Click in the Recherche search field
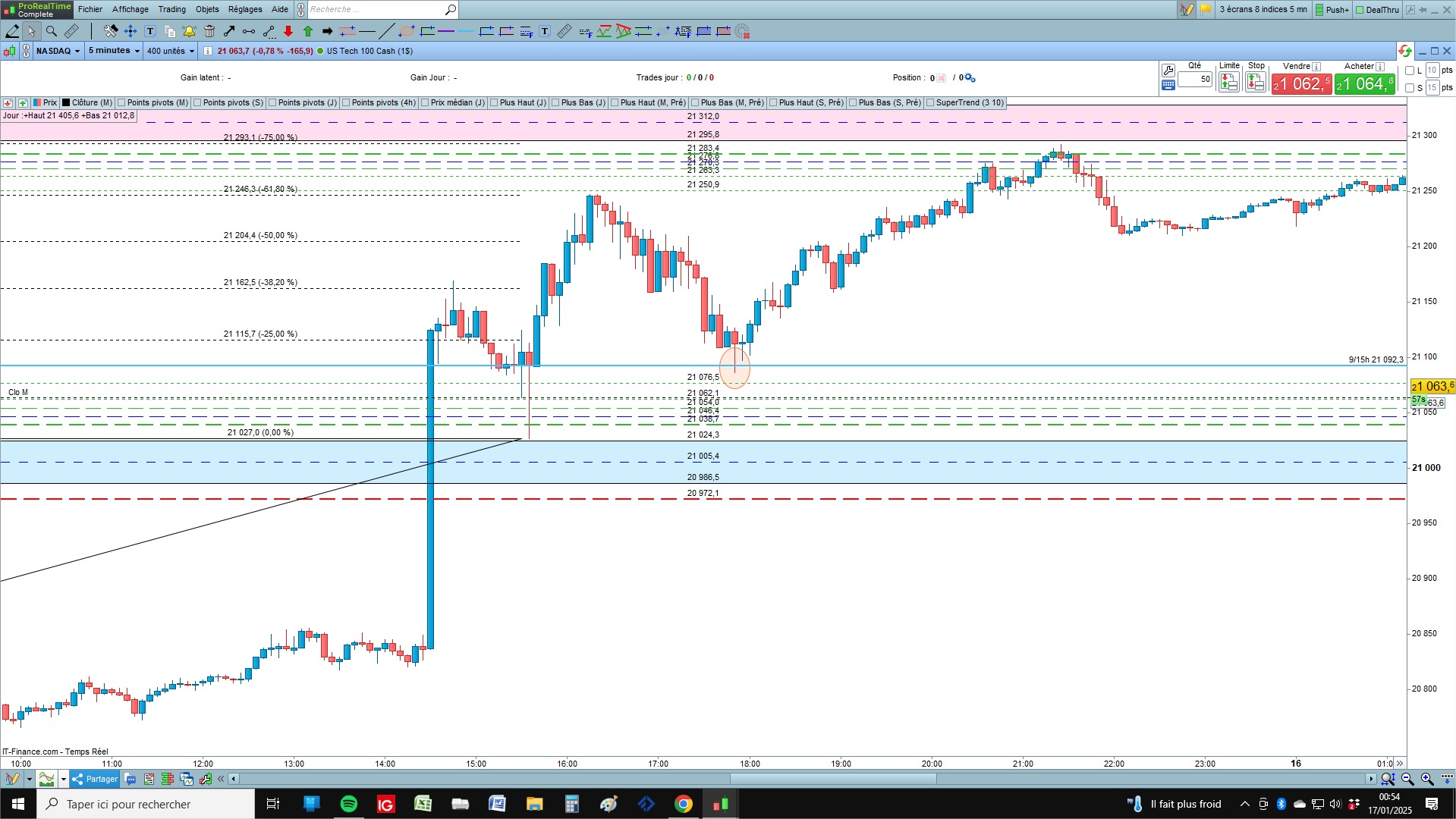 [x=376, y=10]
